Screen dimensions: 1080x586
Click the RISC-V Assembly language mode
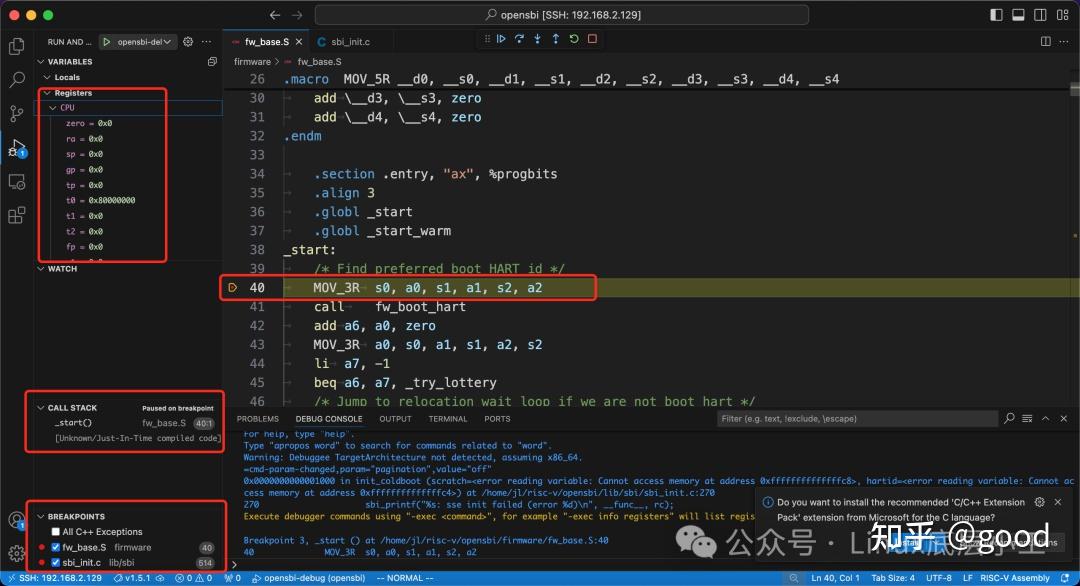coord(1014,577)
